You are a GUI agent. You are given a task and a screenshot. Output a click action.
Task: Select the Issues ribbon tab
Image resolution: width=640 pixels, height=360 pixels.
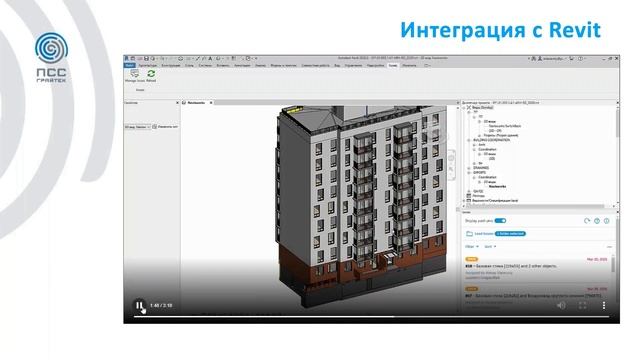click(x=393, y=65)
